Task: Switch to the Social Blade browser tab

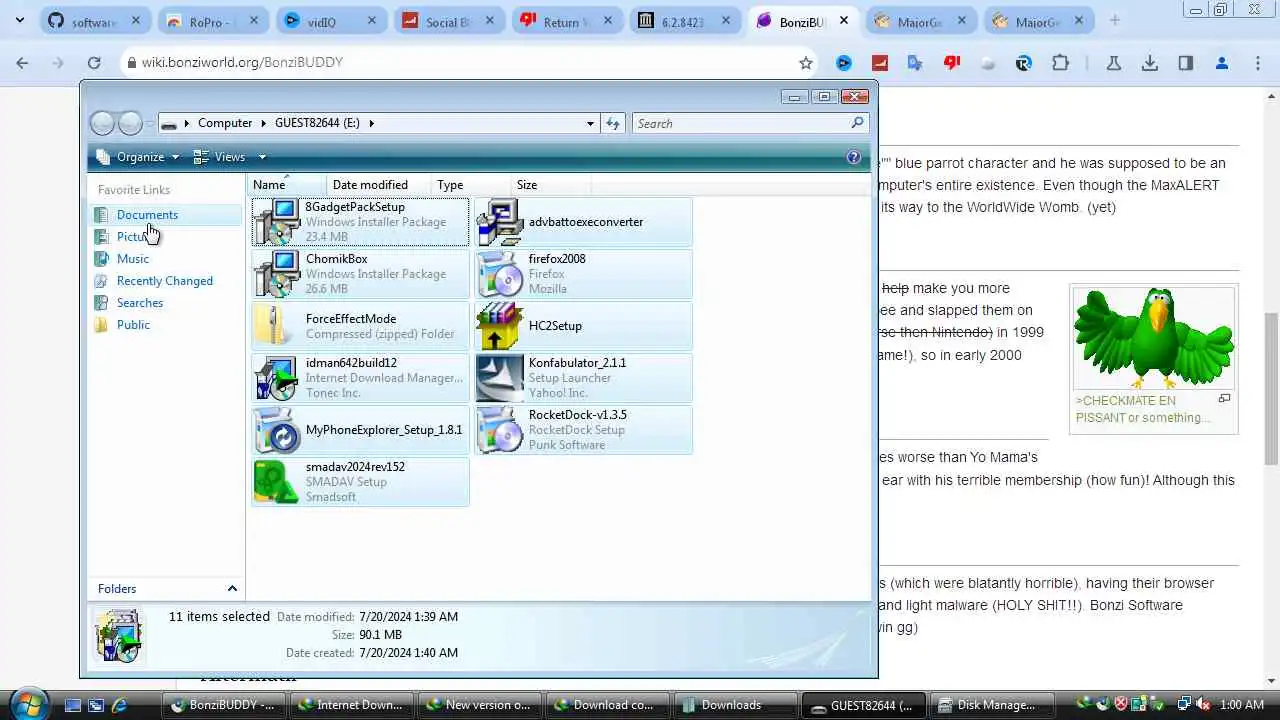Action: (447, 22)
